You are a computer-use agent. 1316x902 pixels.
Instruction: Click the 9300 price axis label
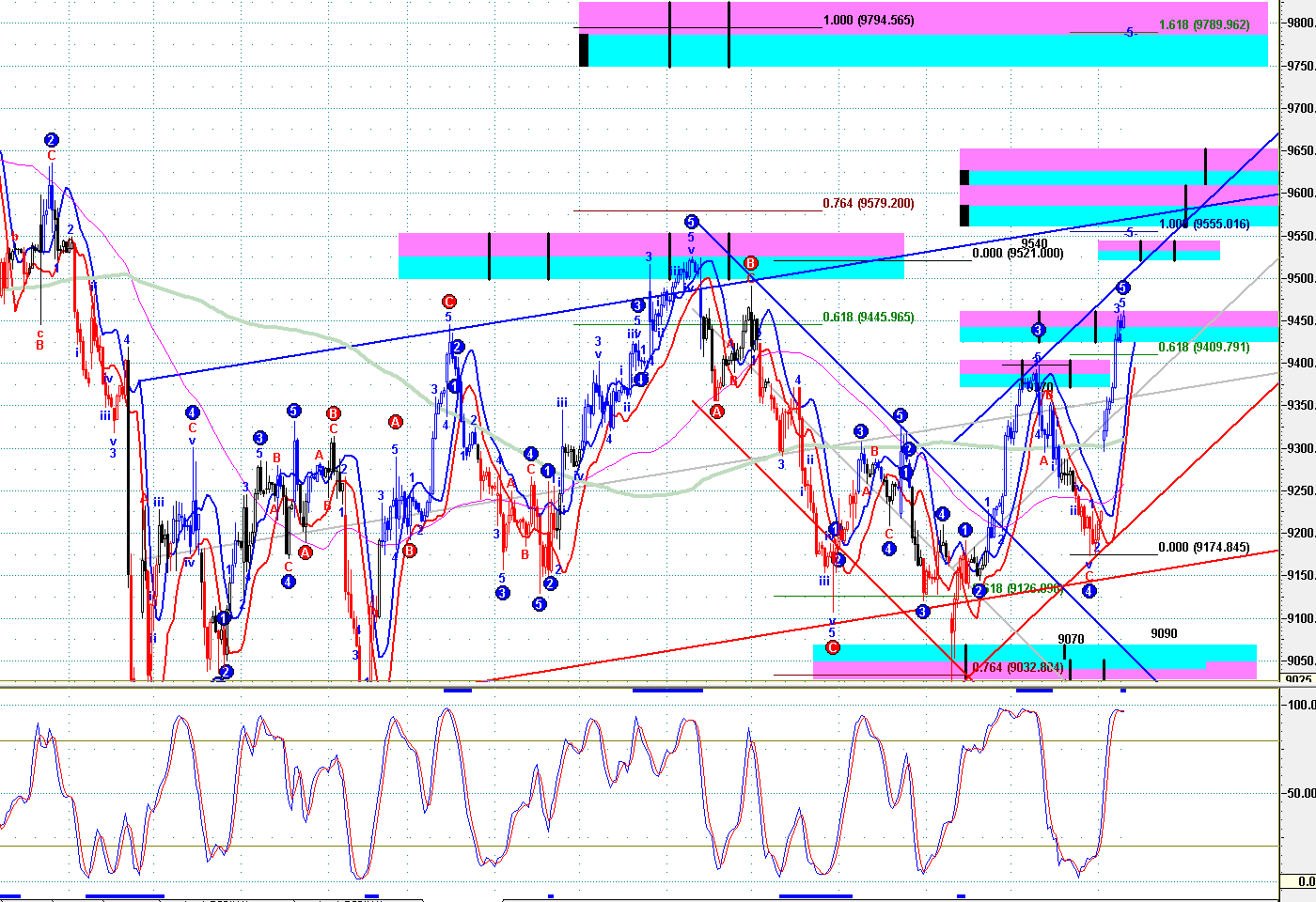pos(1301,448)
